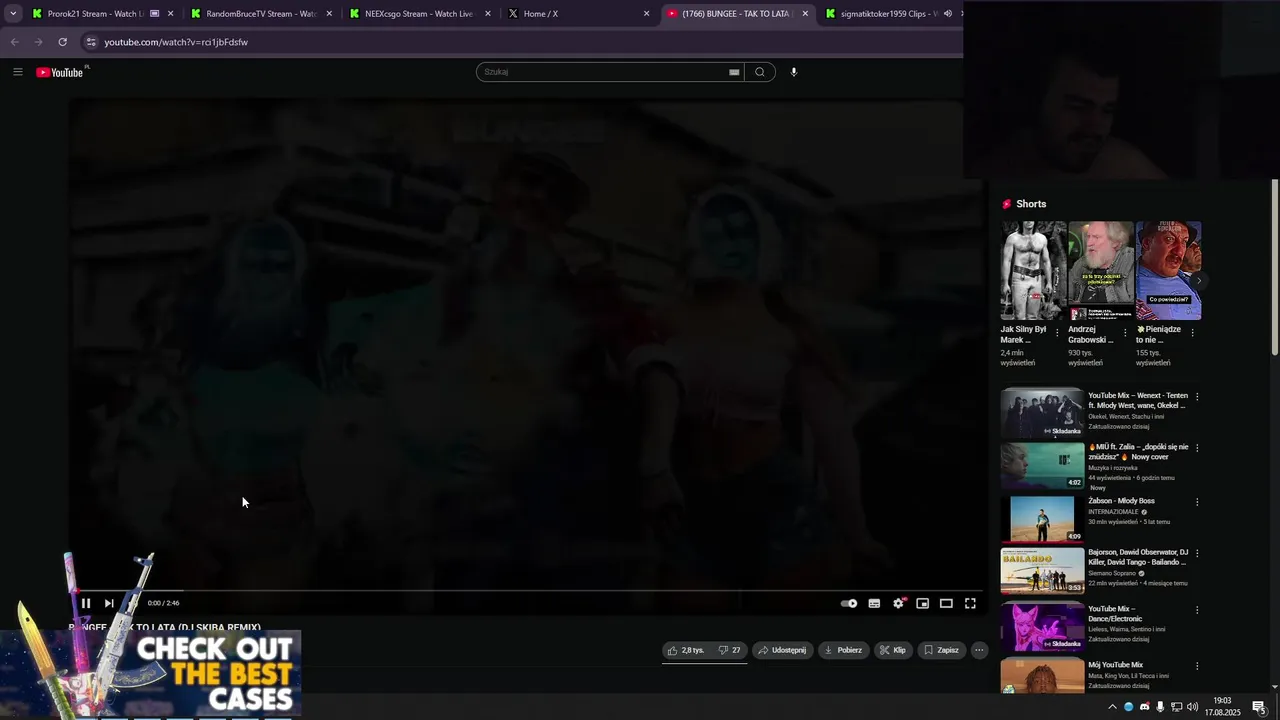This screenshot has width=1280, height=720.
Task: Open the Shorts shelf heading
Action: pyautogui.click(x=1031, y=204)
